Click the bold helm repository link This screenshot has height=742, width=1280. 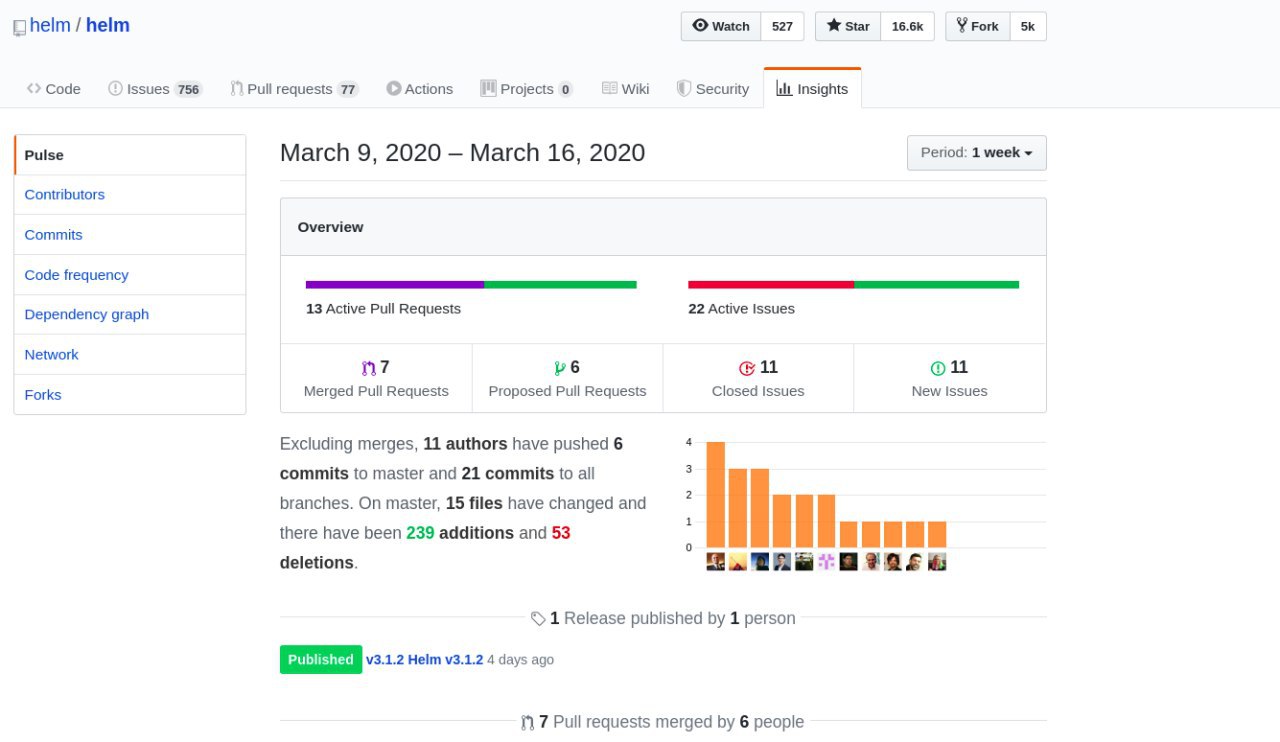pos(108,25)
